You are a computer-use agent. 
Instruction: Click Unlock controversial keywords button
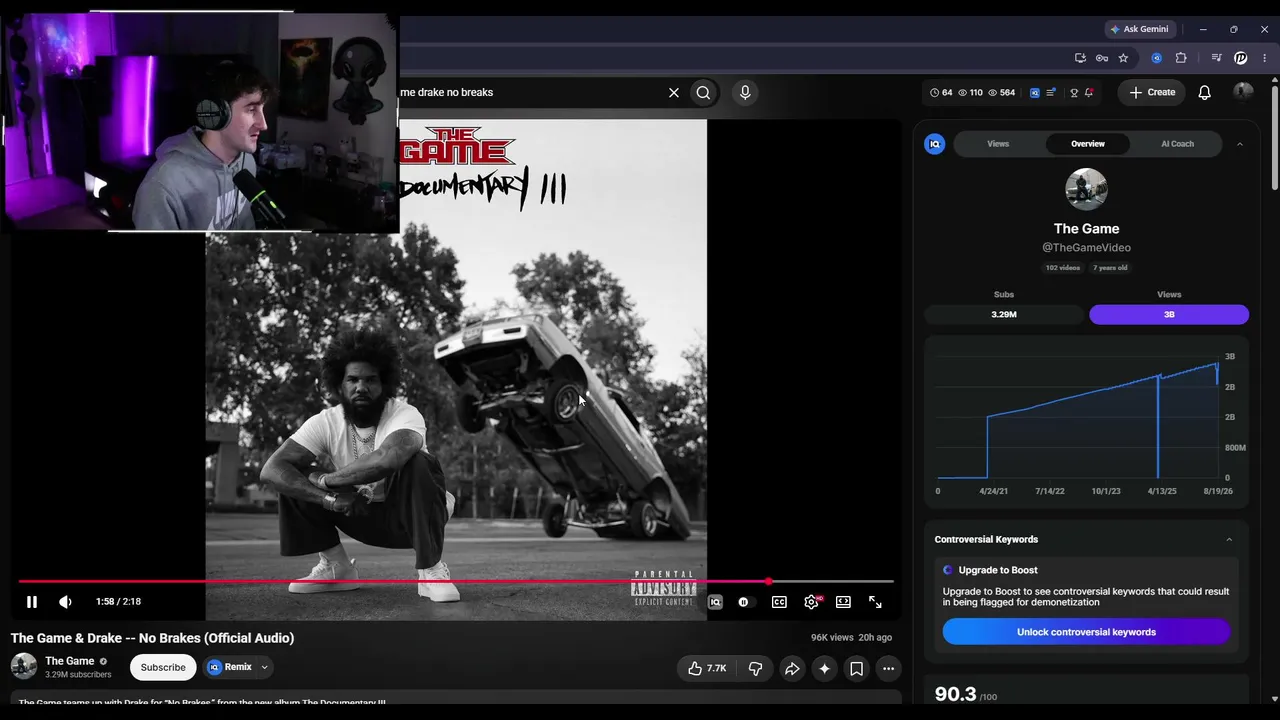click(x=1086, y=632)
